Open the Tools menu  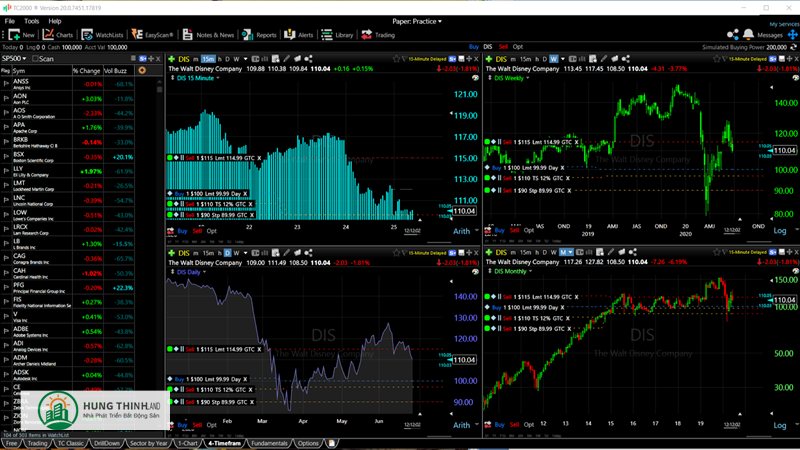click(32, 21)
